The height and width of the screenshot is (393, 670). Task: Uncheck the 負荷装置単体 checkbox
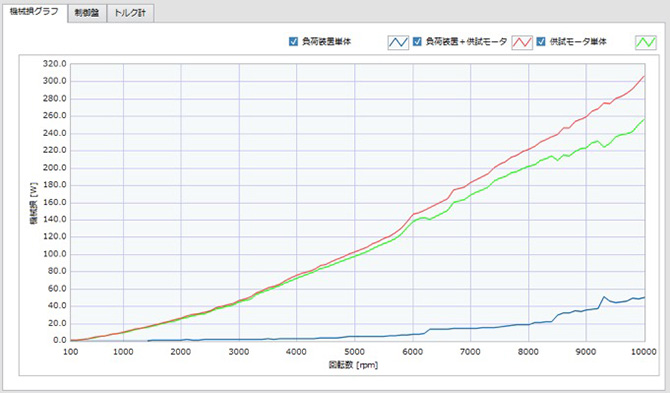(293, 41)
